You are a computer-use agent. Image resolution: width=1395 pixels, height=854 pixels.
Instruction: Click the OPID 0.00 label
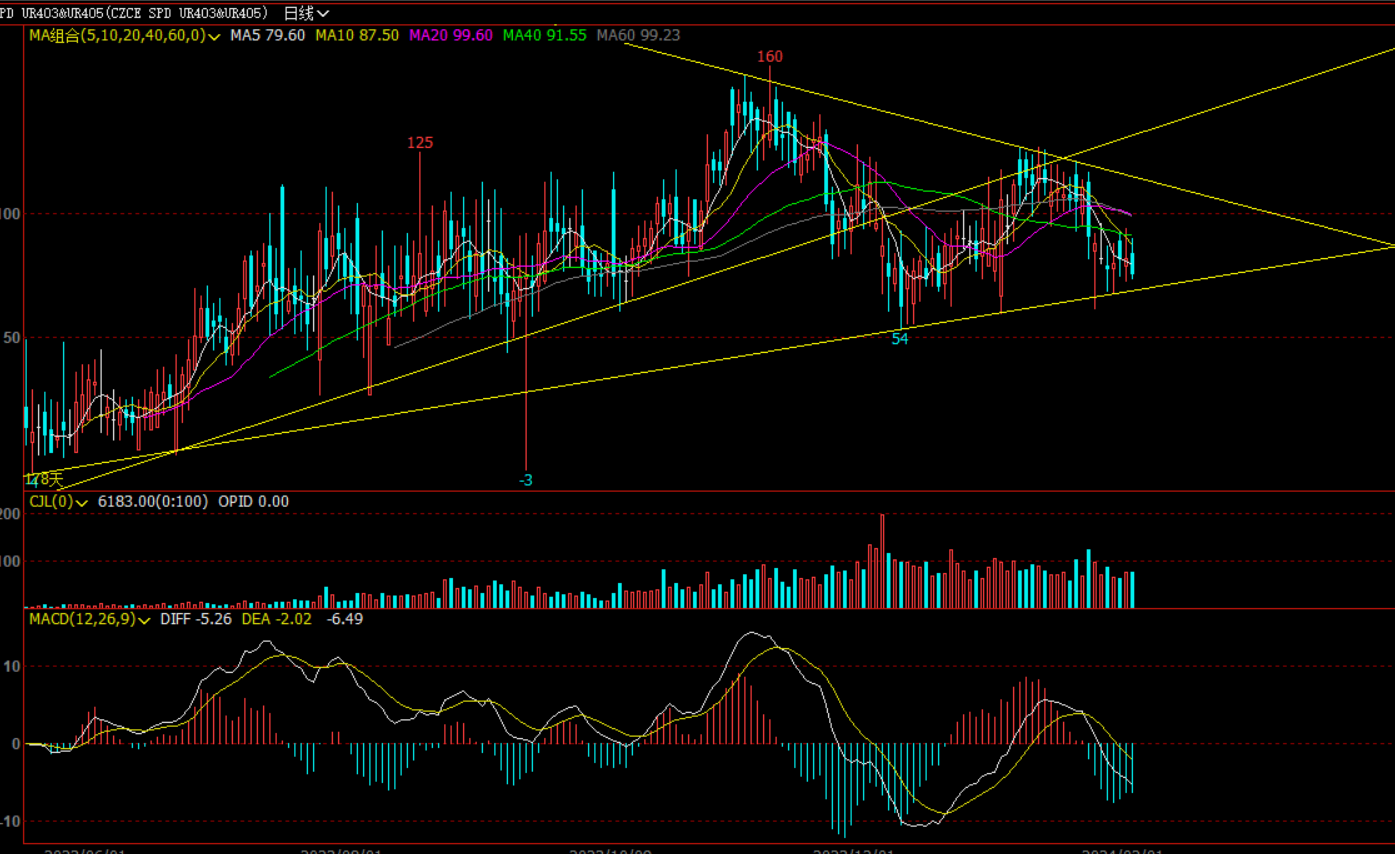click(253, 501)
